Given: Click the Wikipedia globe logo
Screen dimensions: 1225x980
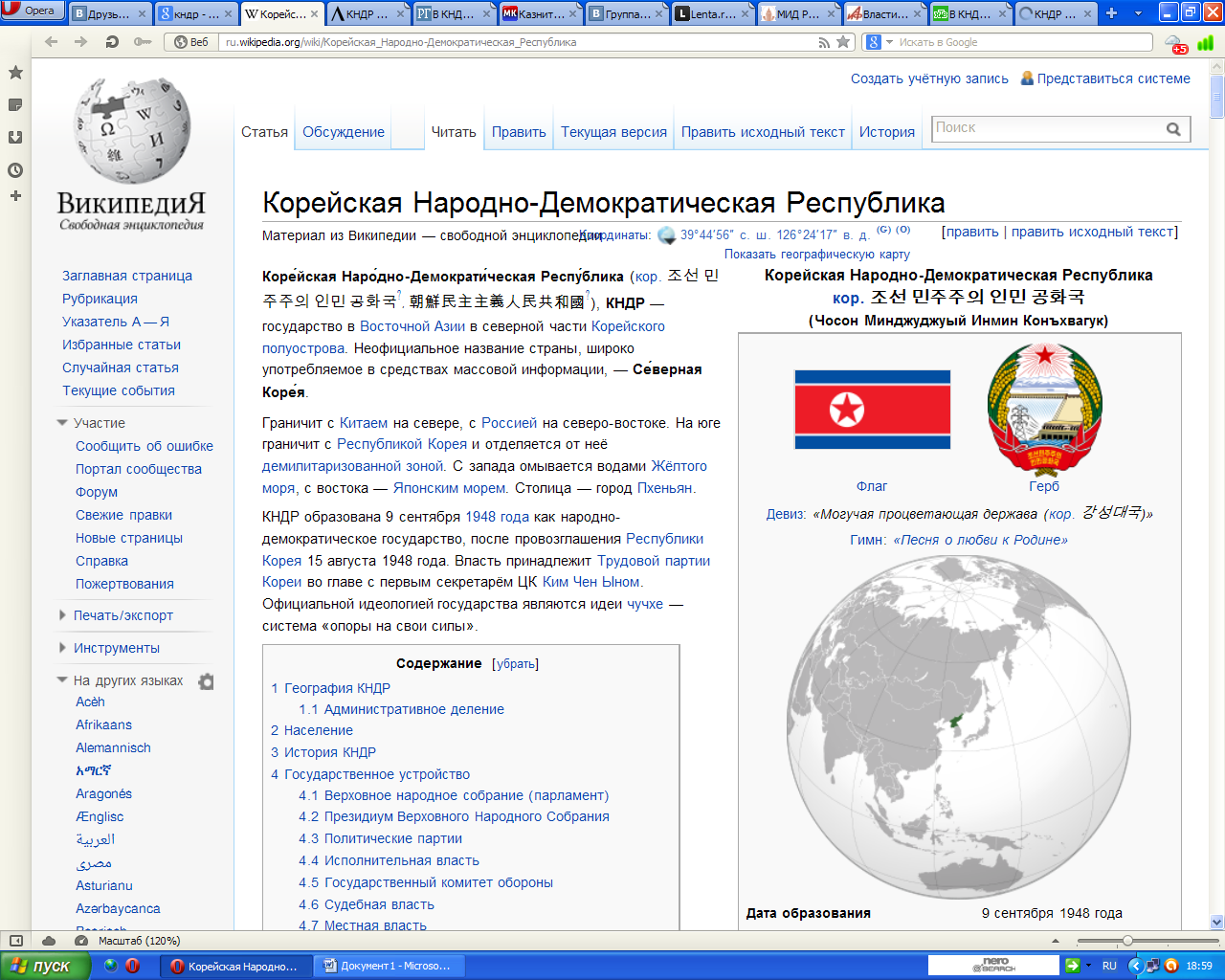Looking at the screenshot, I should pyautogui.click(x=132, y=132).
